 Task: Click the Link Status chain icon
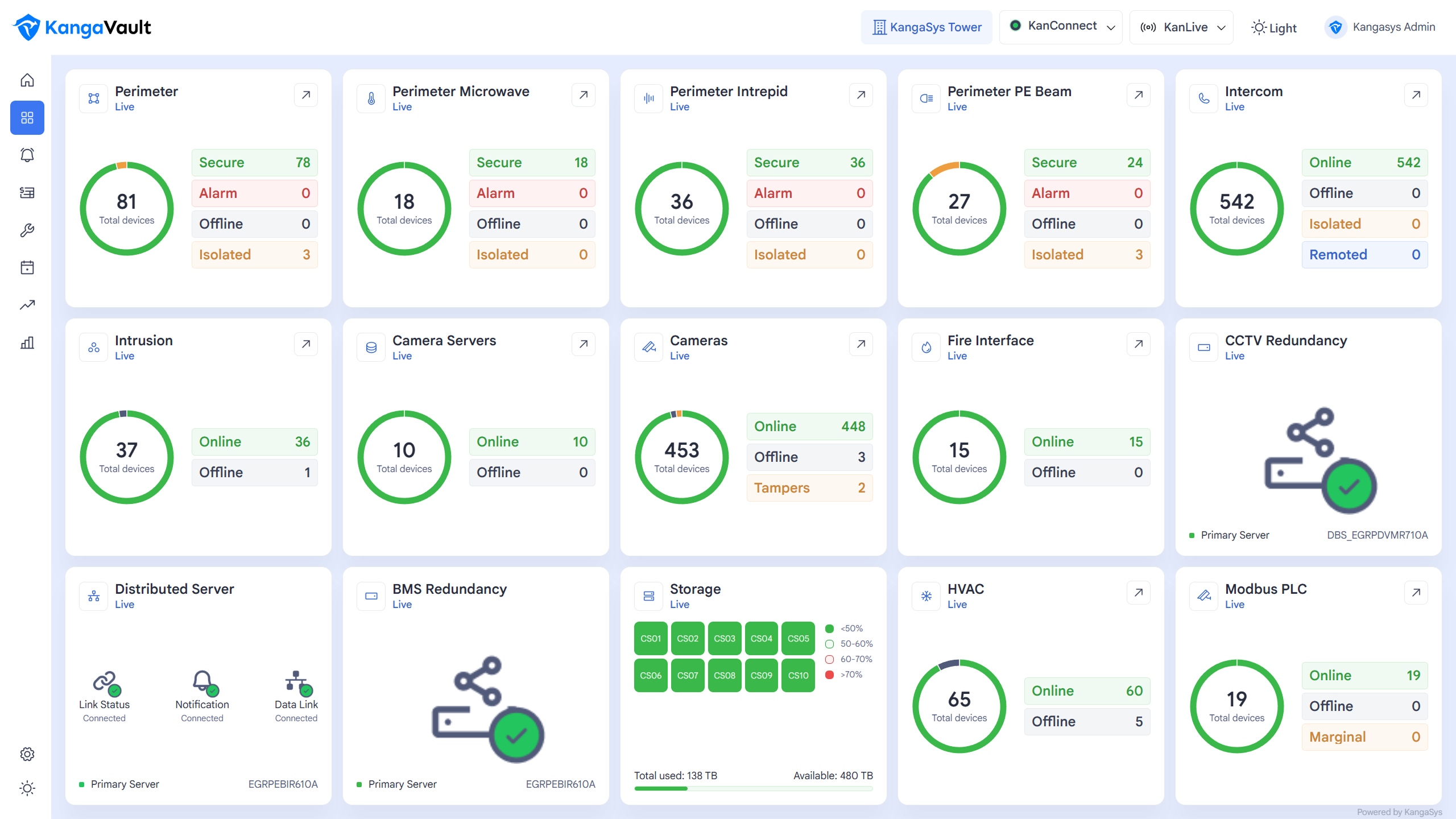point(106,682)
